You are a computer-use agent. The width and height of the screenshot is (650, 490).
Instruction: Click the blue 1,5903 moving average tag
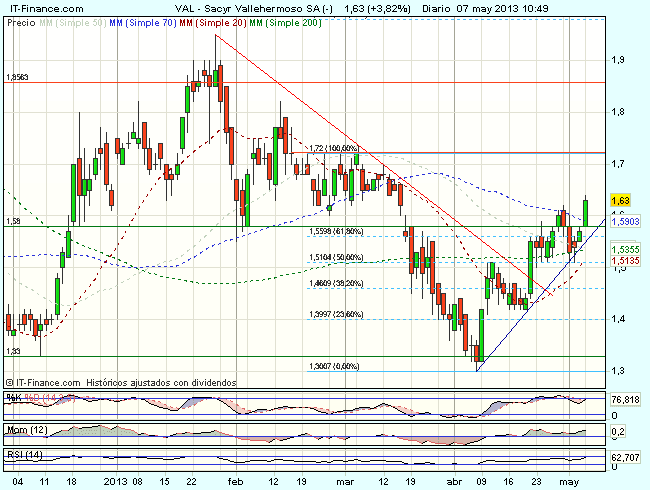tap(625, 220)
